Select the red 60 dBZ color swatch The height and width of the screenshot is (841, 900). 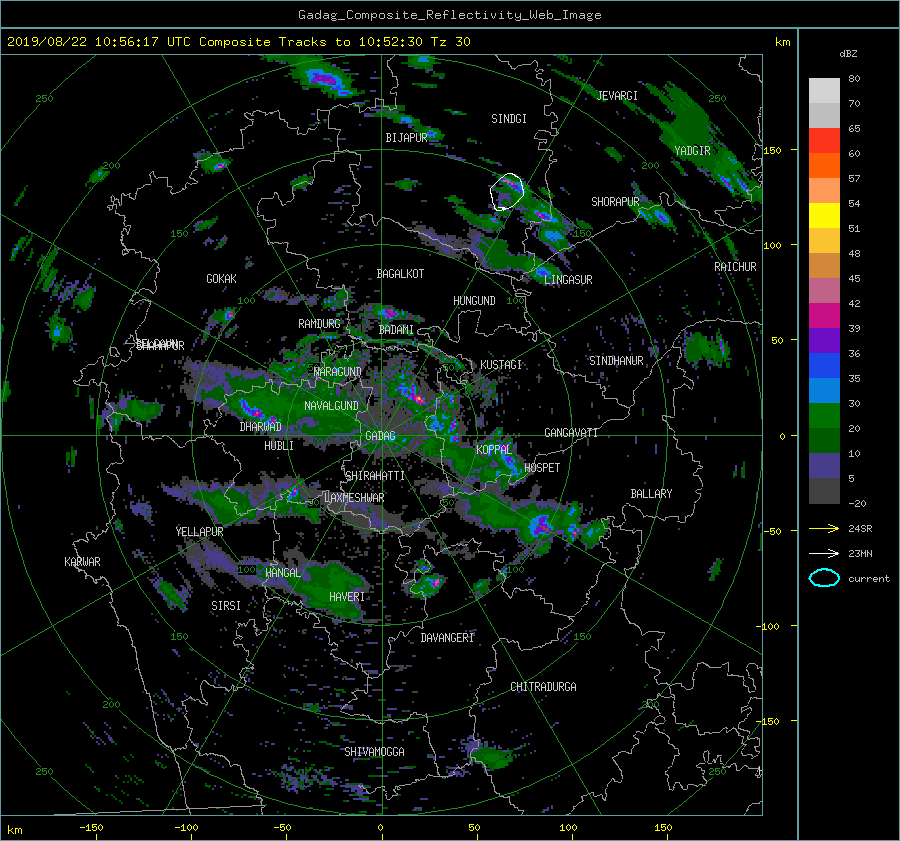824,140
